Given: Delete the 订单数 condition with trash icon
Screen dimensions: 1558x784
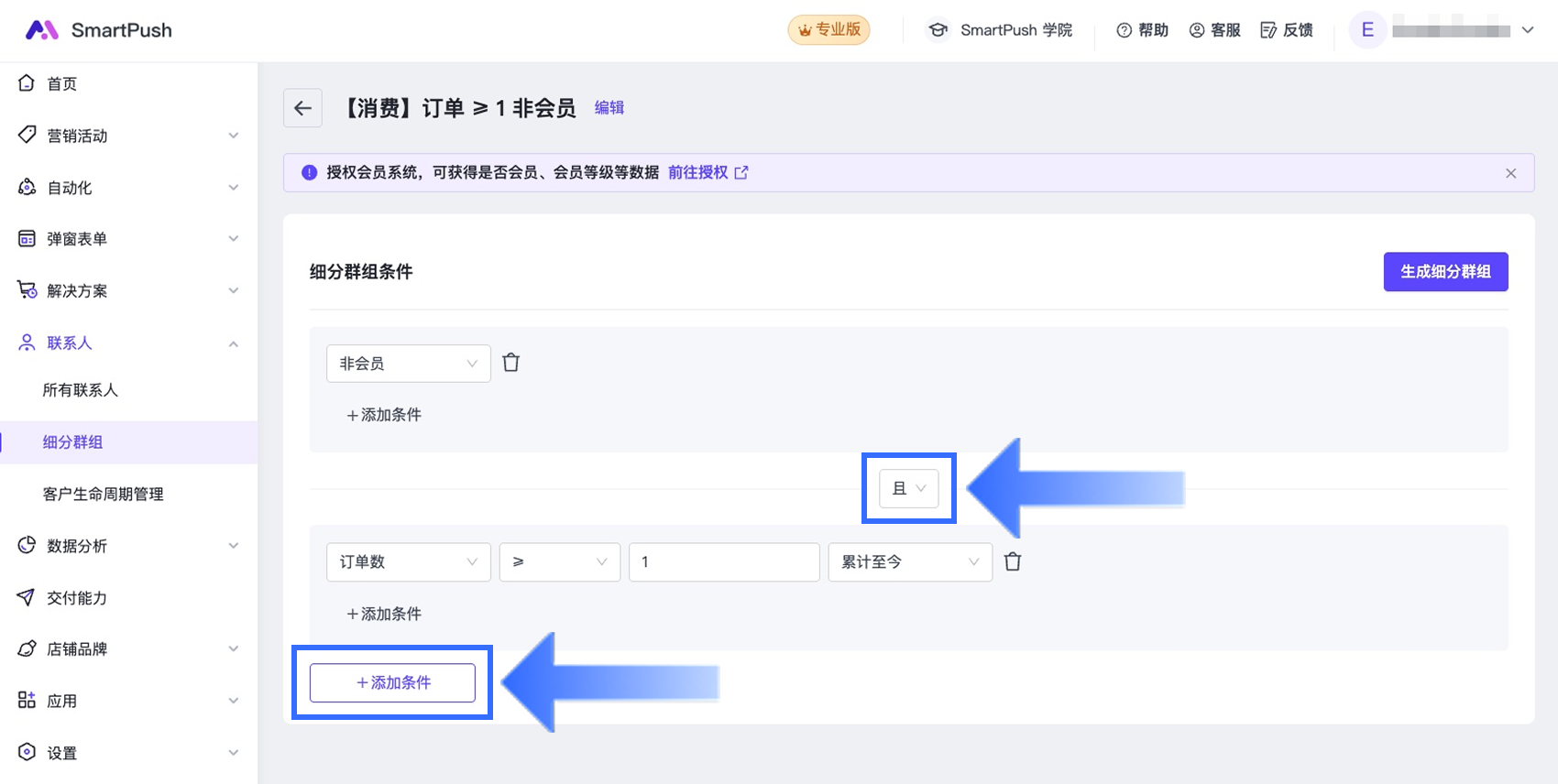Looking at the screenshot, I should tap(1013, 561).
